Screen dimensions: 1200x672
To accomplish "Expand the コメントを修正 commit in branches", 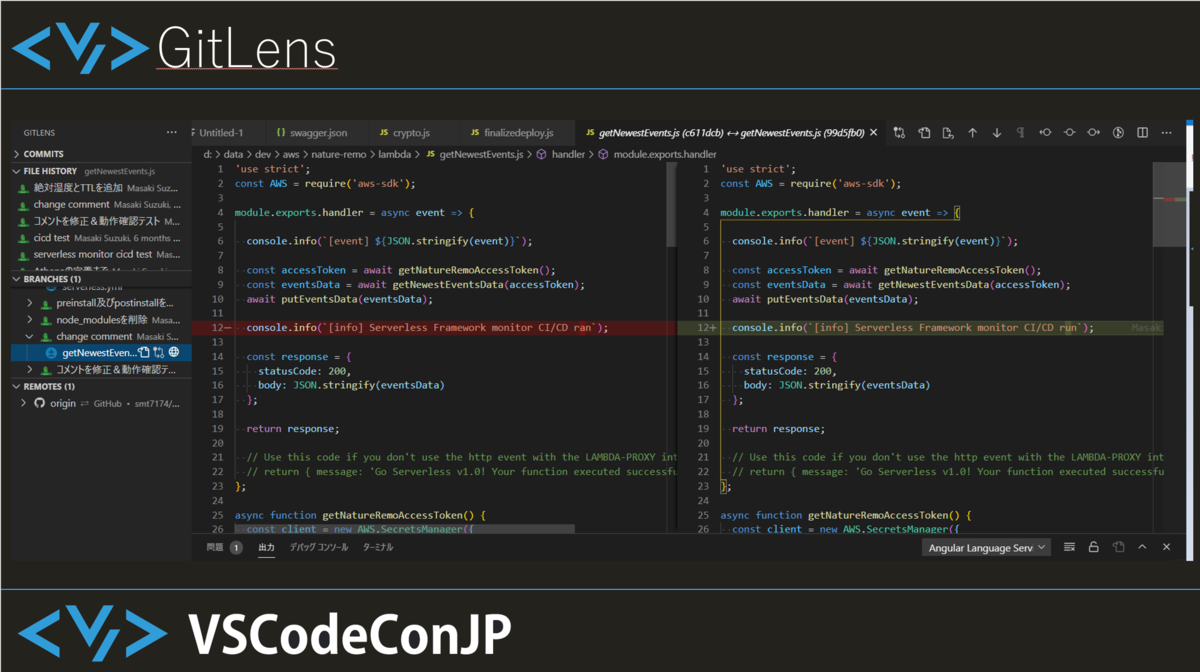I will [31, 369].
